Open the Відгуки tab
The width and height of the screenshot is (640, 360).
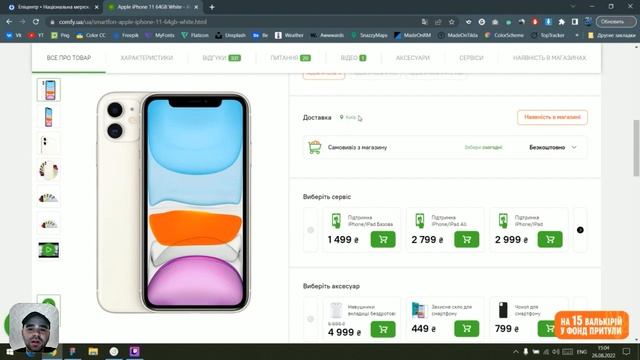pyautogui.click(x=222, y=58)
